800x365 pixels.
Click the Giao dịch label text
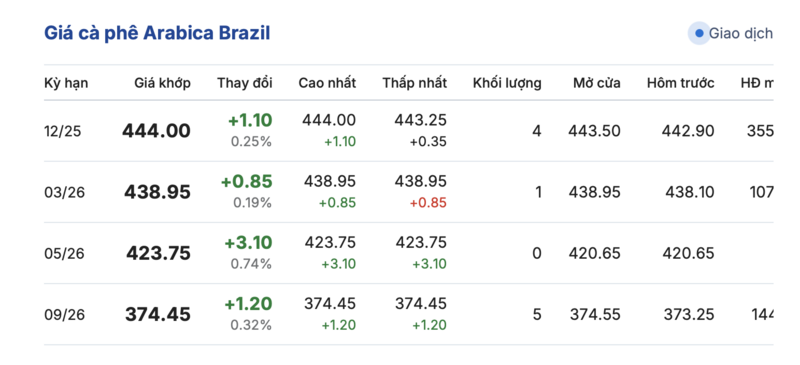coord(741,34)
